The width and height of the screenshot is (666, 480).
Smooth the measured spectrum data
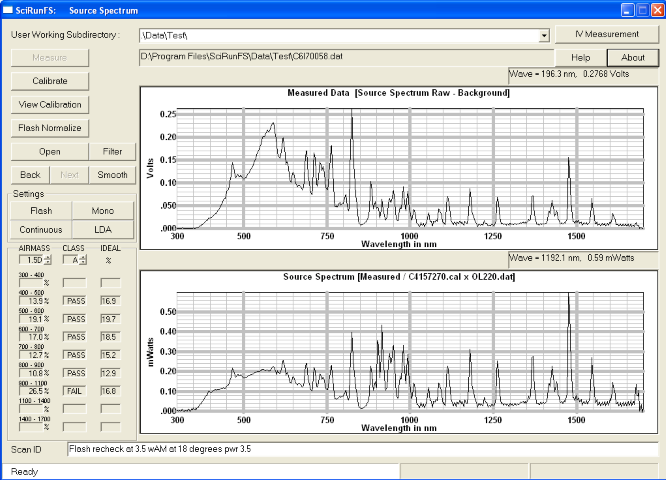coord(112,174)
